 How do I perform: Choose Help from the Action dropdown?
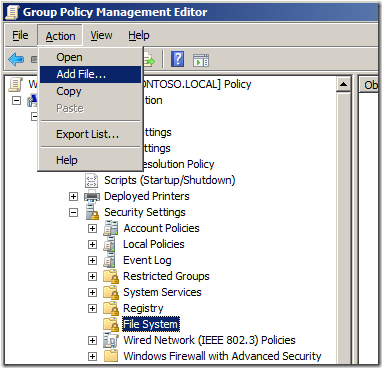click(x=90, y=160)
